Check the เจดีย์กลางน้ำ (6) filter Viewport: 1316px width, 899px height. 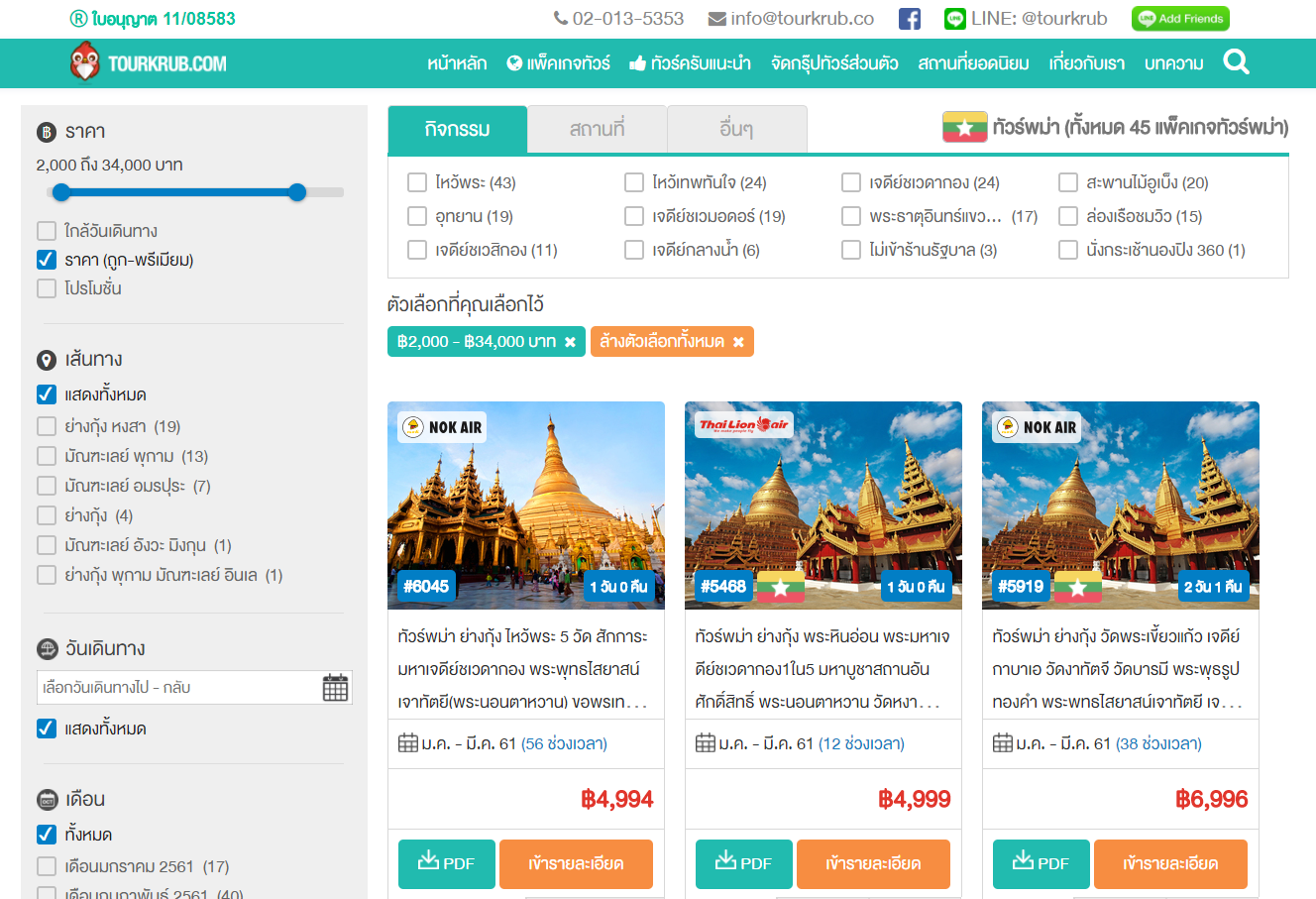tap(634, 250)
